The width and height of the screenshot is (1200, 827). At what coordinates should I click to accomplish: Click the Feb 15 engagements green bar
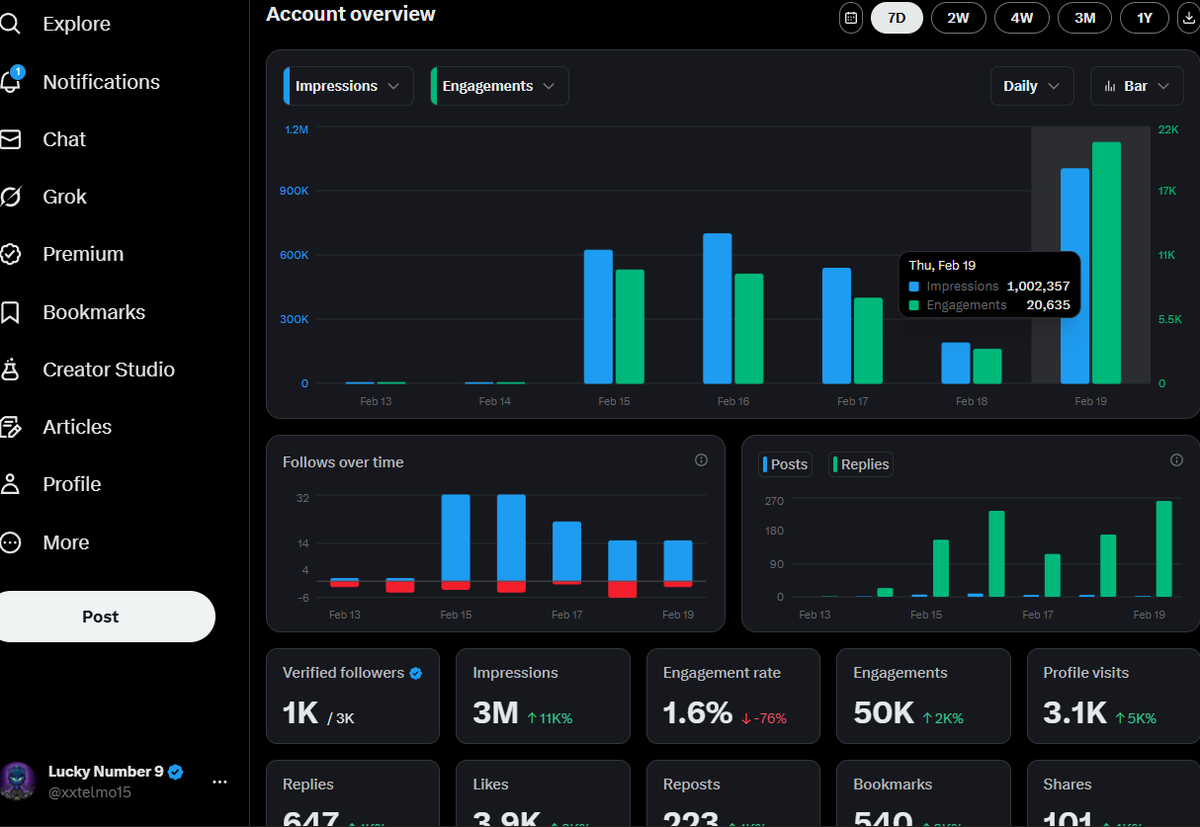coord(630,327)
